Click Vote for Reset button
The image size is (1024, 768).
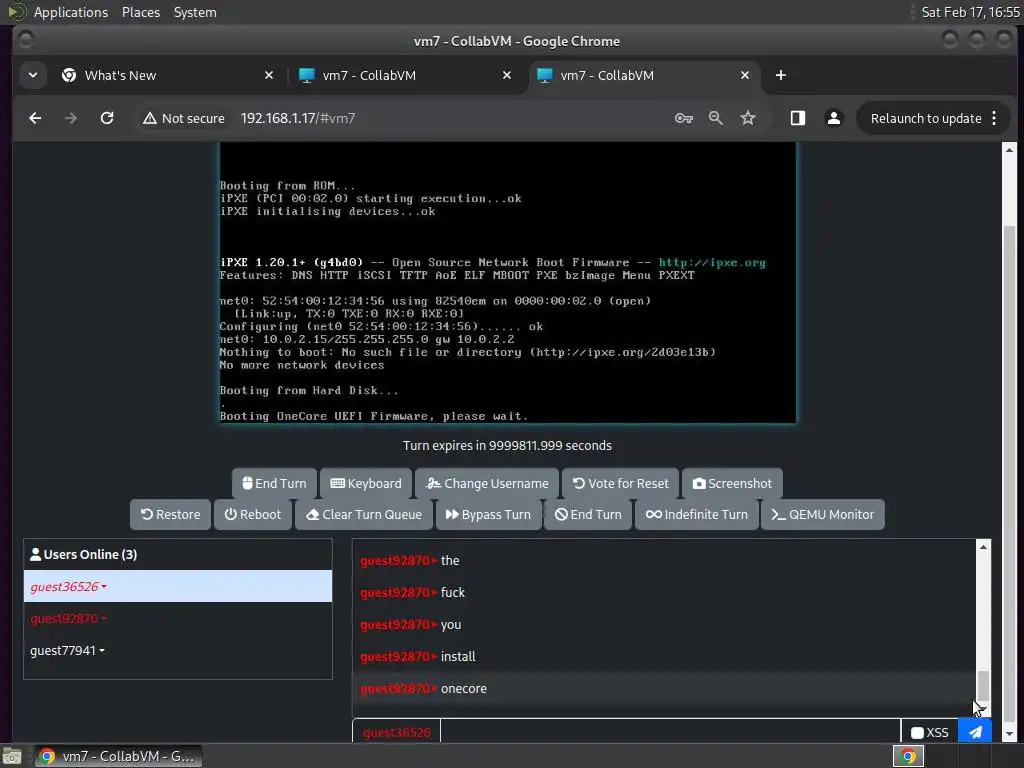(620, 483)
